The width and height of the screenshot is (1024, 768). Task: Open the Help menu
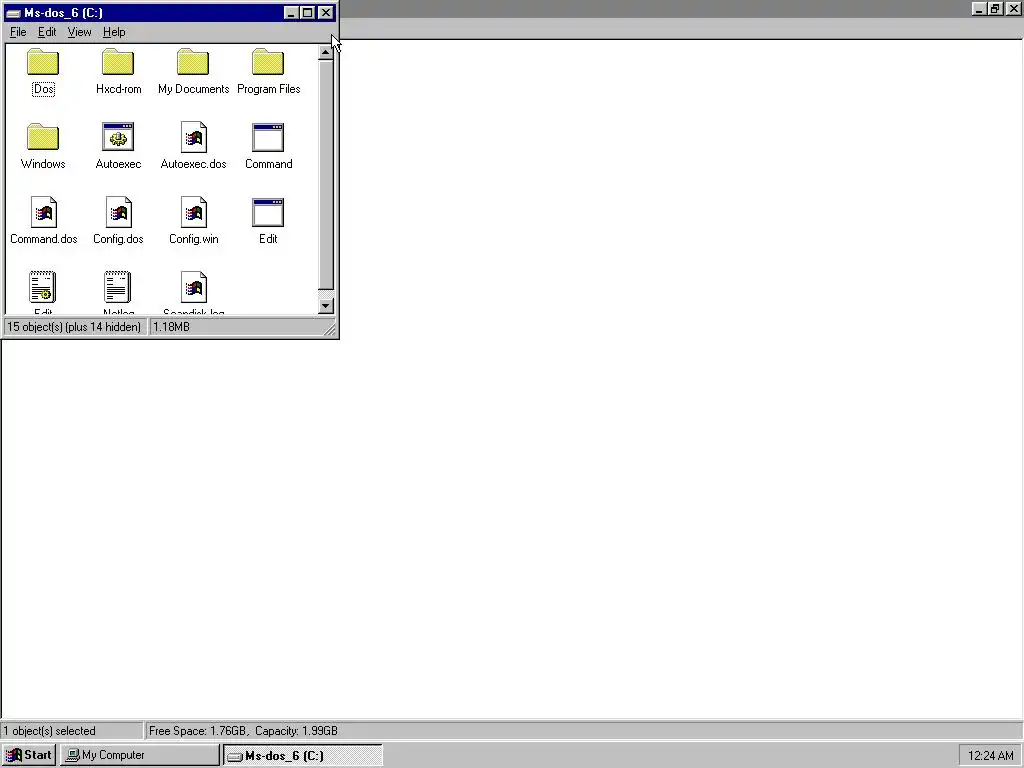tap(114, 32)
